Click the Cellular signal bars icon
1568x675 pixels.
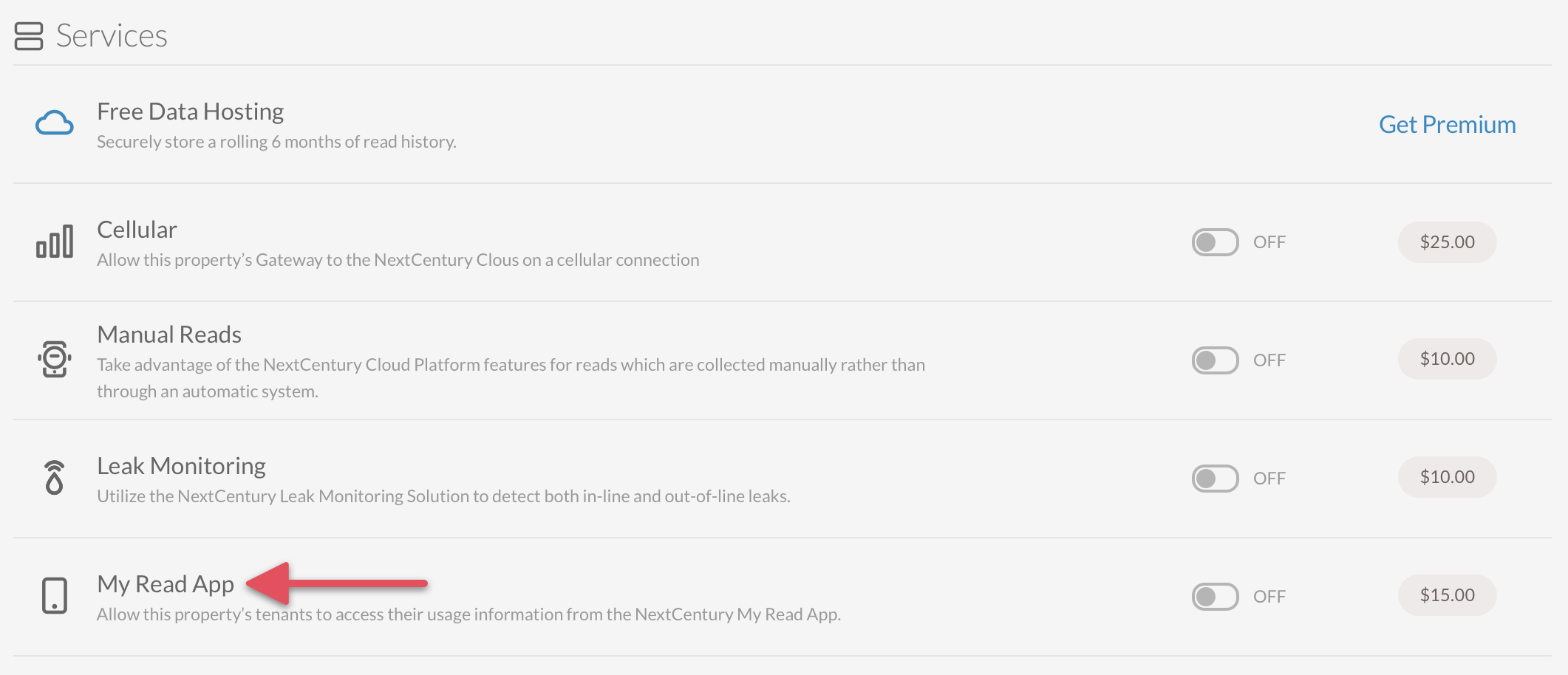[x=55, y=241]
